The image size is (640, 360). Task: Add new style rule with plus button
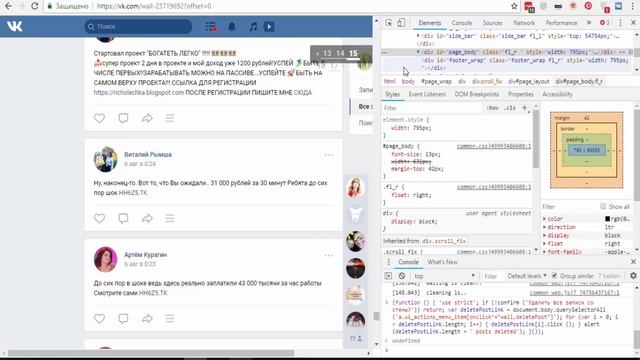[x=524, y=108]
